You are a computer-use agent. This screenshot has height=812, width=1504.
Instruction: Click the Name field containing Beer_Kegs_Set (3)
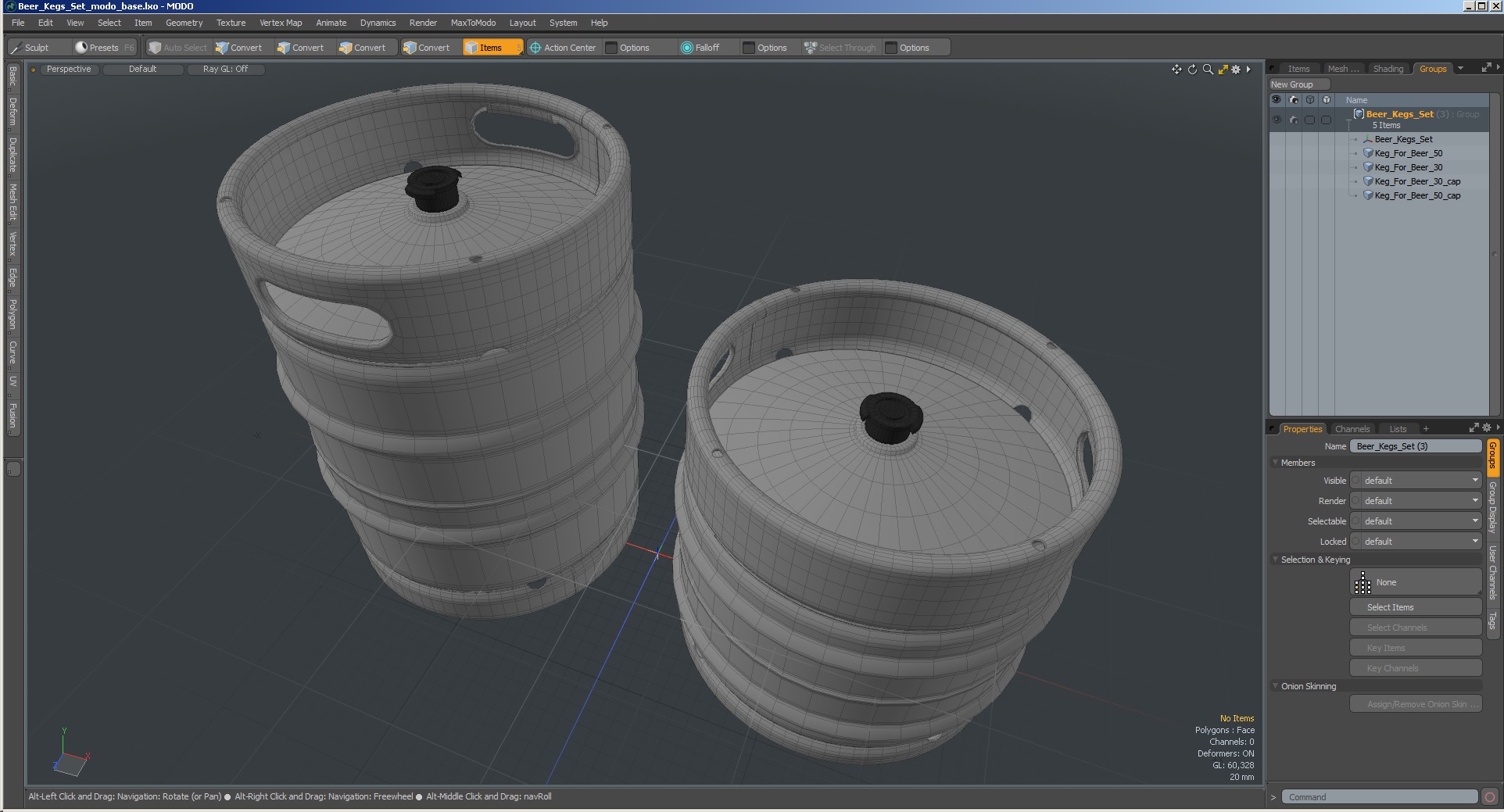(x=1416, y=446)
